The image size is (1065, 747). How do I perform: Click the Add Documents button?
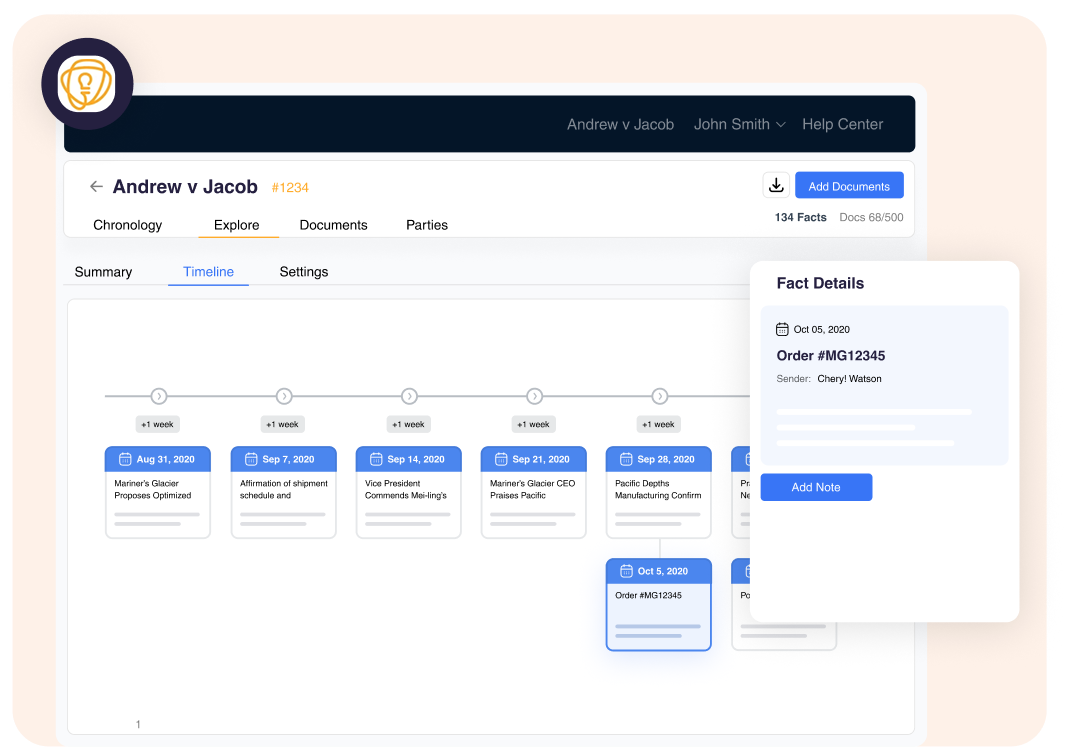click(x=849, y=186)
